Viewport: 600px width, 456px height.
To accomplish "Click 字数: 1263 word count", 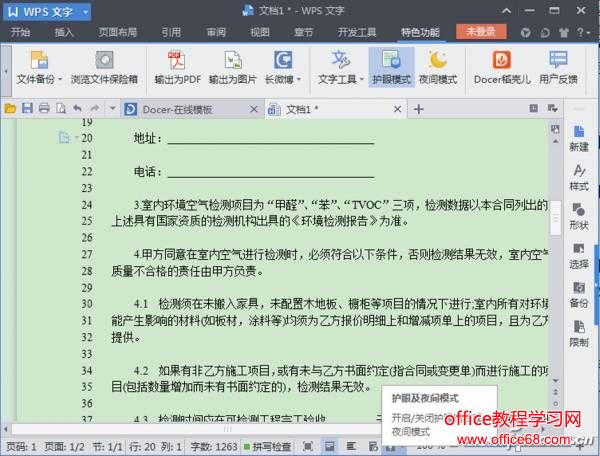I will 214,446.
